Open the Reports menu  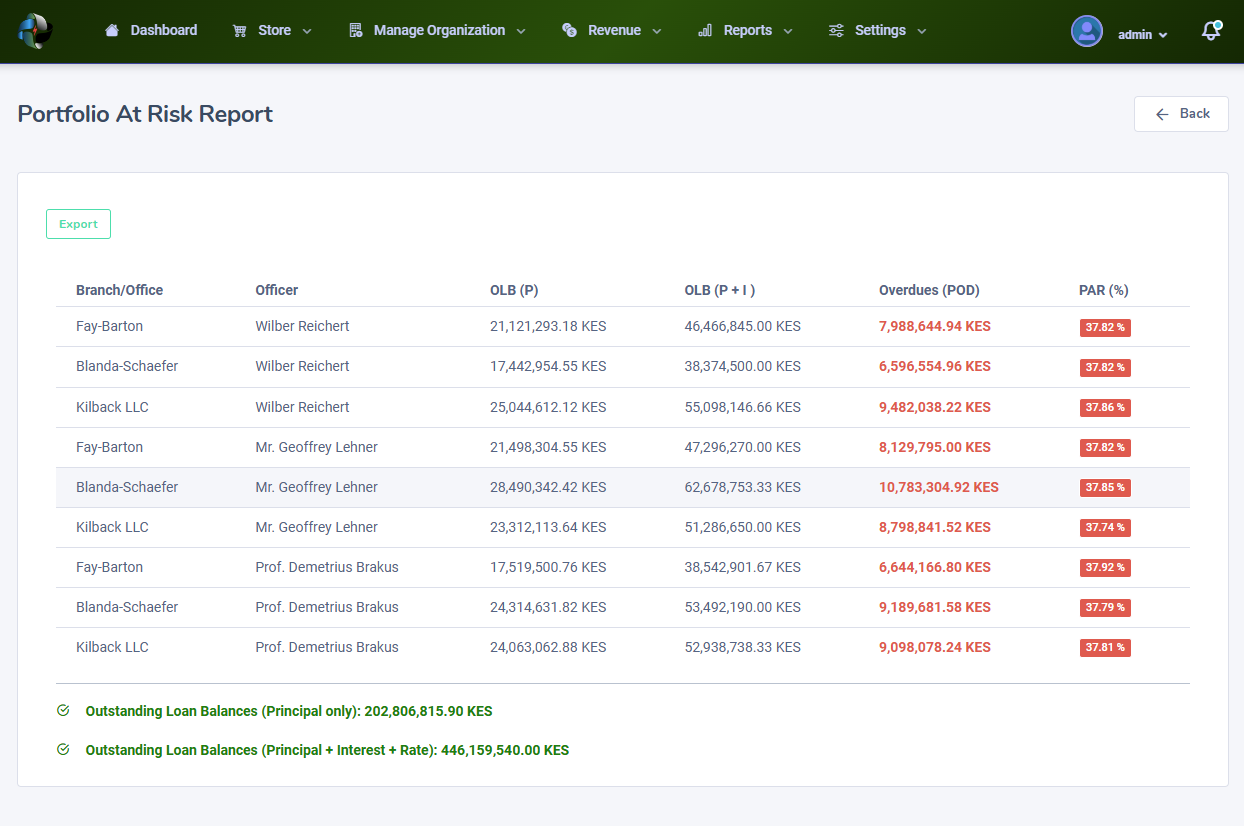[x=747, y=31]
